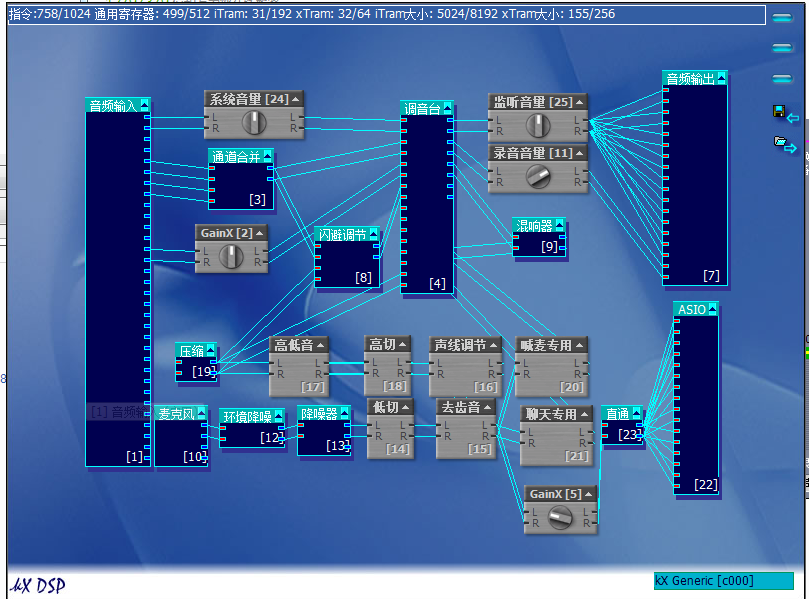This screenshot has height=599, width=809.
Task: Select the 调音台 module via its [4] label
Action: [x=437, y=283]
